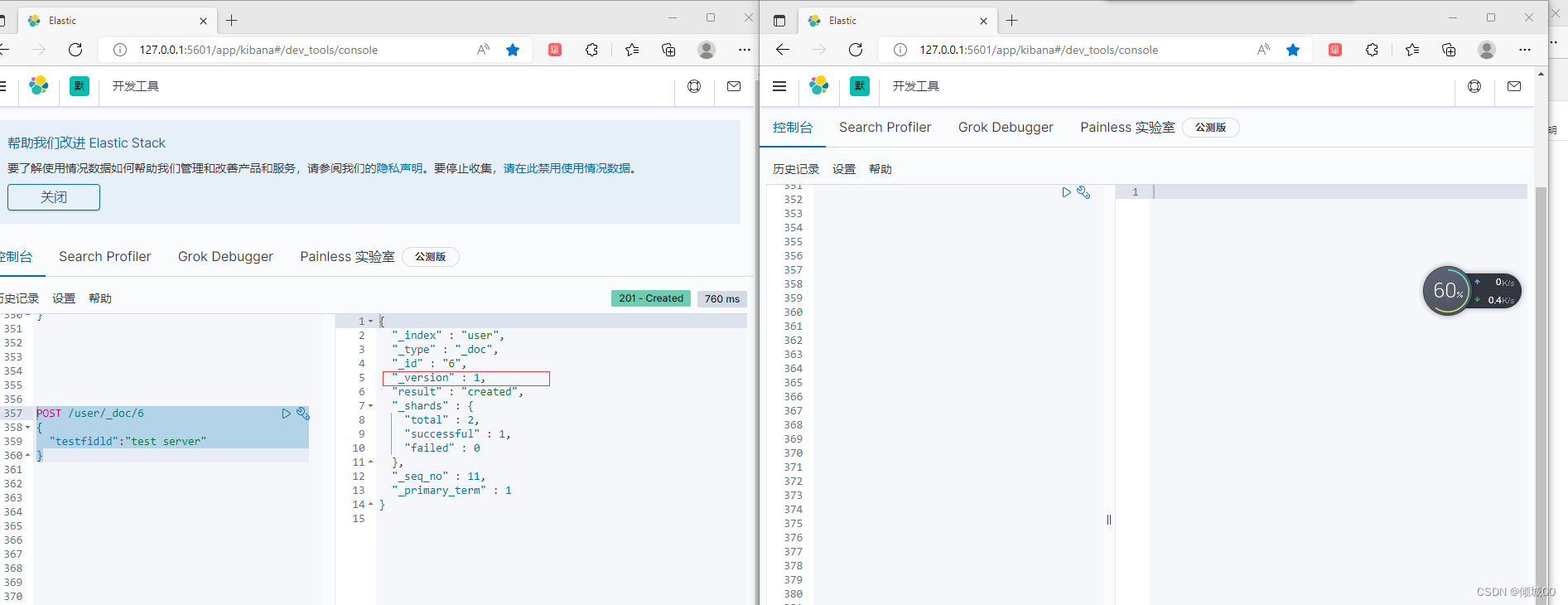This screenshot has height=605, width=1568.
Task: Collapse response JSON at line 1 fold arrow
Action: (x=371, y=322)
